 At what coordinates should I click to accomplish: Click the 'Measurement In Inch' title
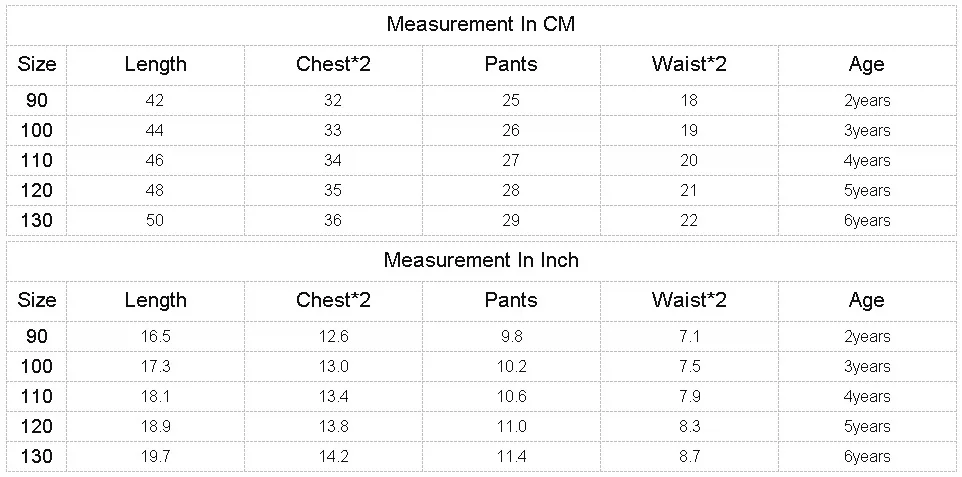(x=481, y=260)
